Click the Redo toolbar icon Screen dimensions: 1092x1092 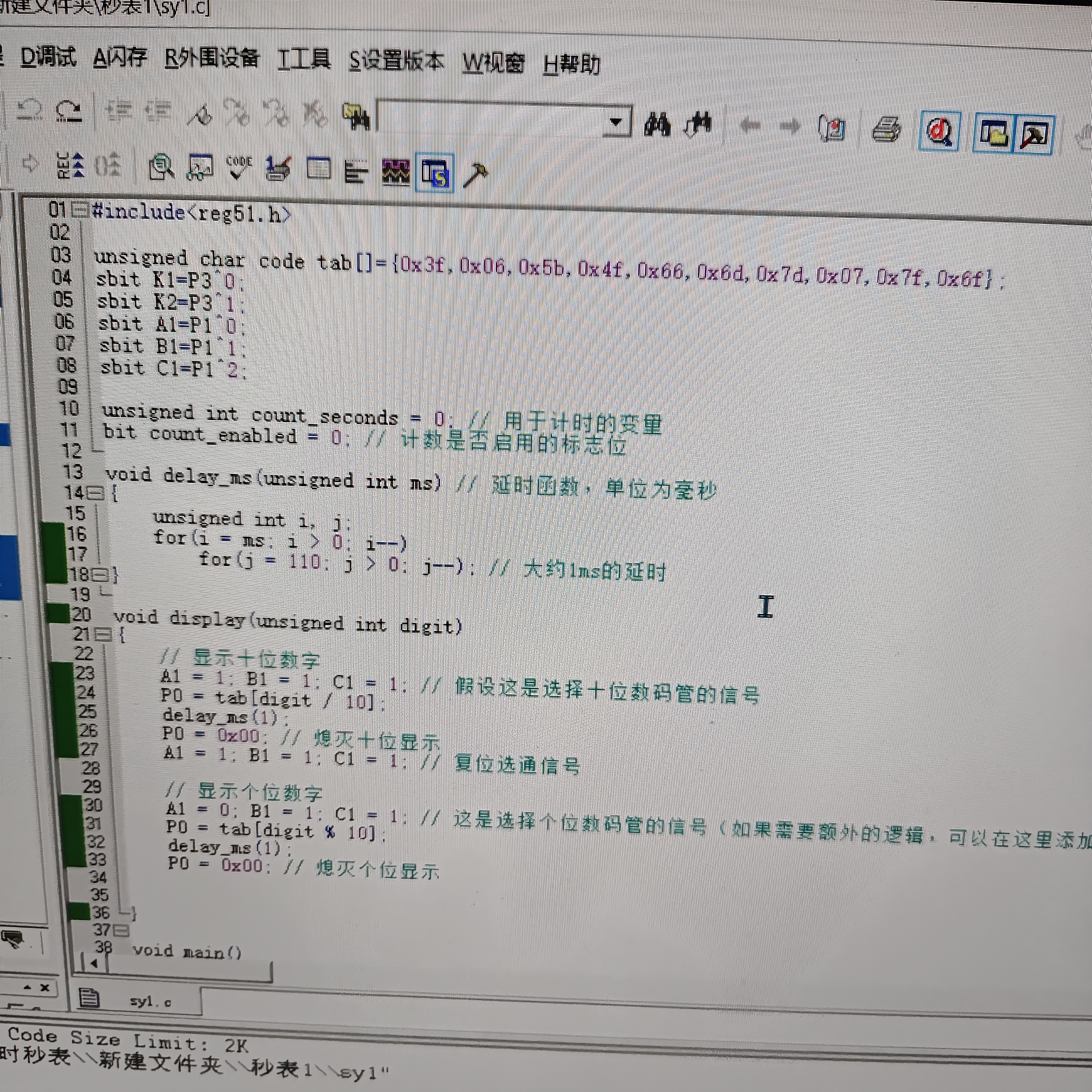click(x=69, y=110)
